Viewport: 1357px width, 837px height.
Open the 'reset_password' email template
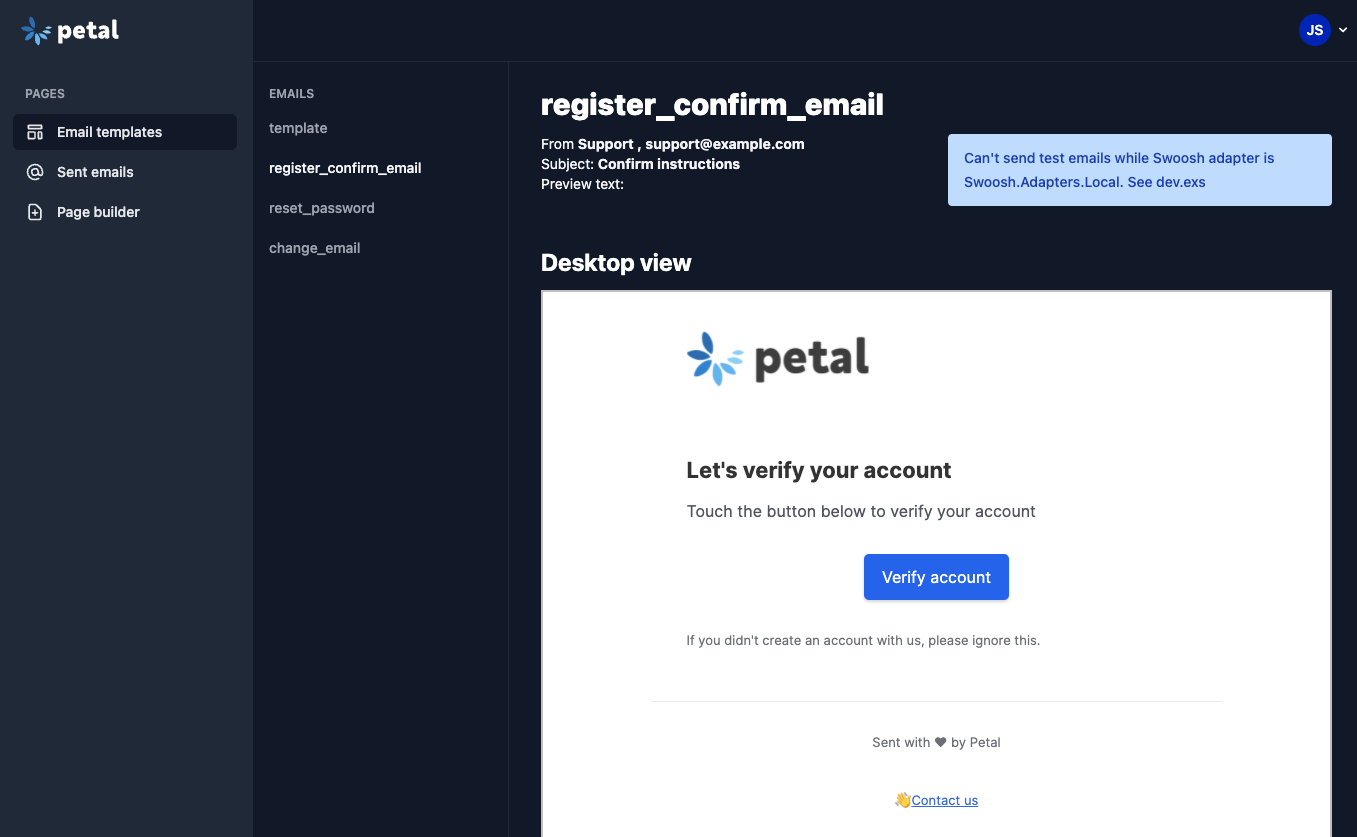tap(321, 208)
